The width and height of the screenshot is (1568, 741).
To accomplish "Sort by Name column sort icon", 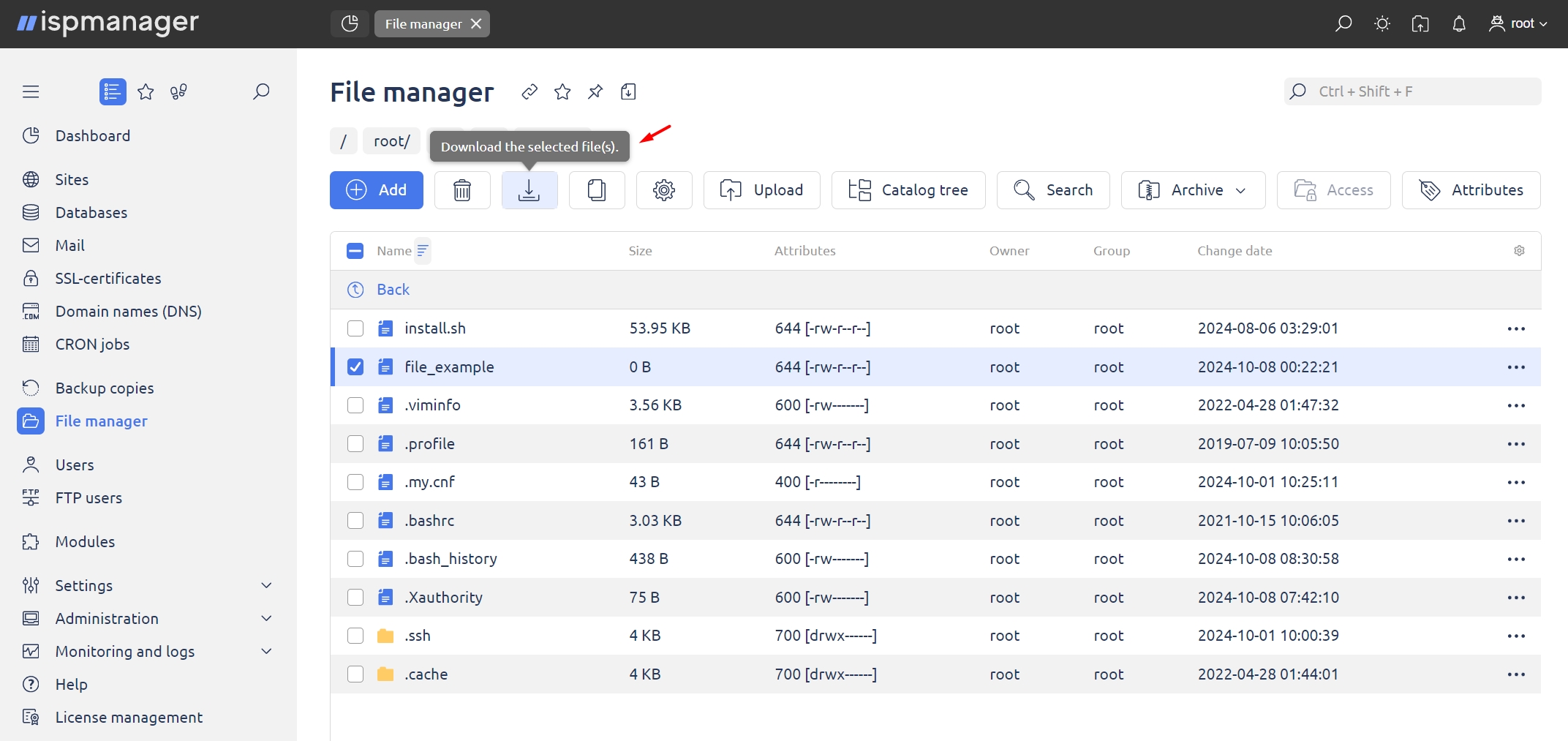I will (423, 251).
